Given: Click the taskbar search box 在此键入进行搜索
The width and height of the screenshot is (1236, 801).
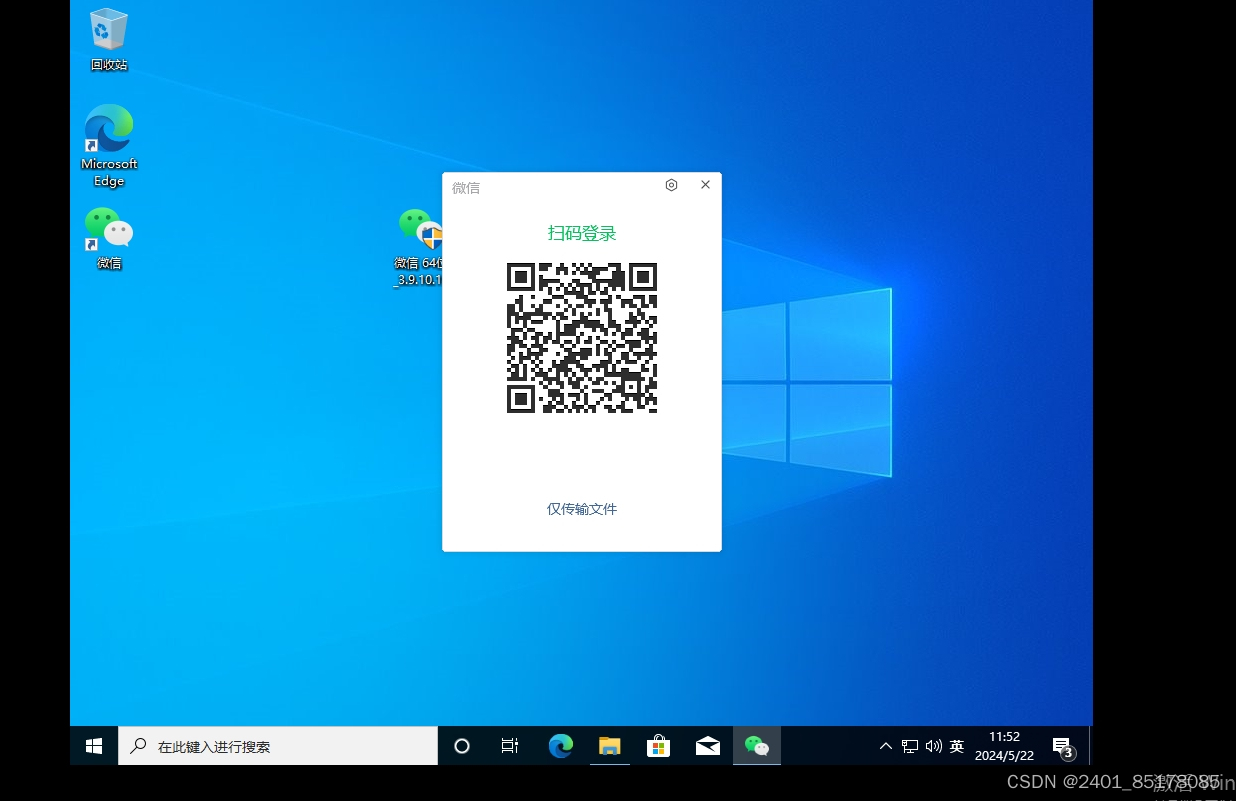Looking at the screenshot, I should (x=278, y=746).
